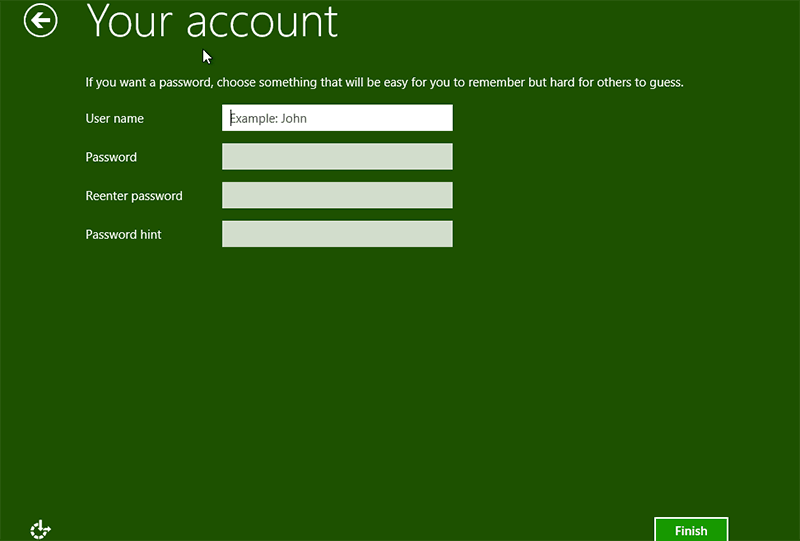Click the "Password hint" label
Image resolution: width=800 pixels, height=541 pixels.
[x=123, y=235]
